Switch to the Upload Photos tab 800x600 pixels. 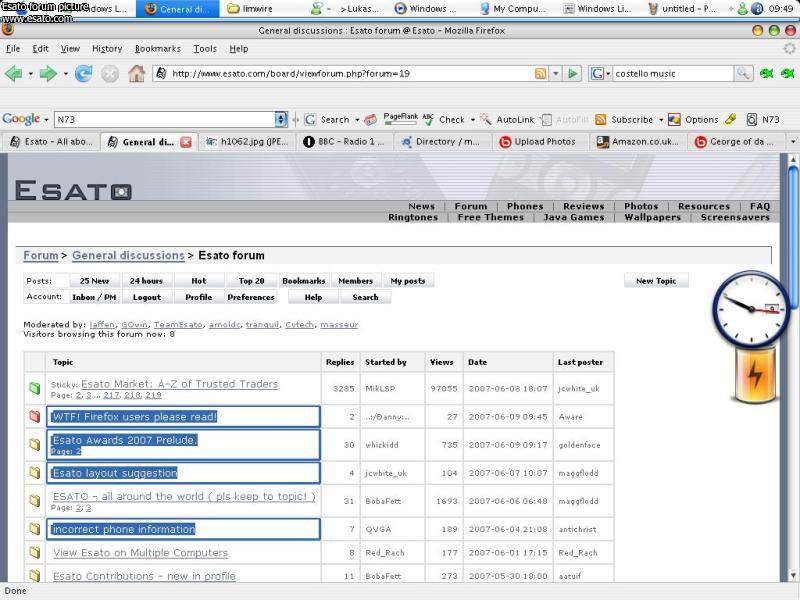pyautogui.click(x=537, y=142)
